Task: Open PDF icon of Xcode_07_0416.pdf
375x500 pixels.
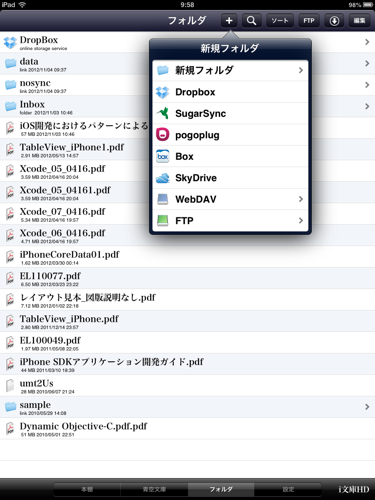Action: 10,214
